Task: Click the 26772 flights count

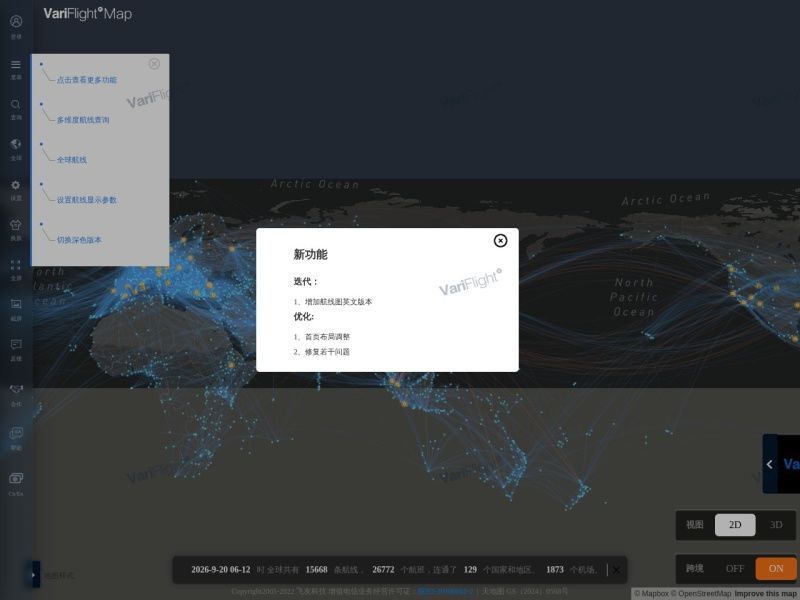Action: [383, 570]
